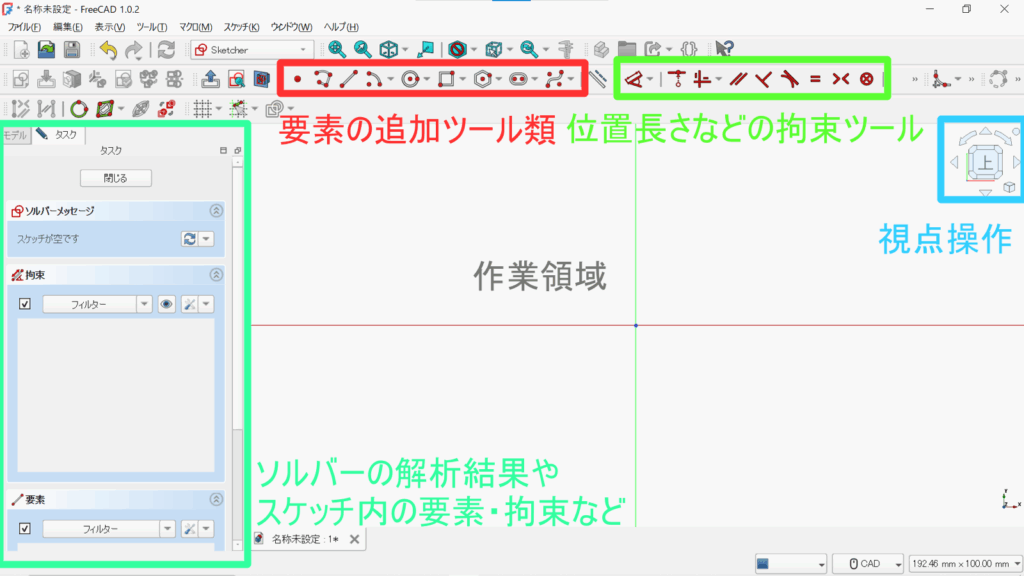Apply the equal constraint tool
1024x576 pixels.
click(x=815, y=79)
